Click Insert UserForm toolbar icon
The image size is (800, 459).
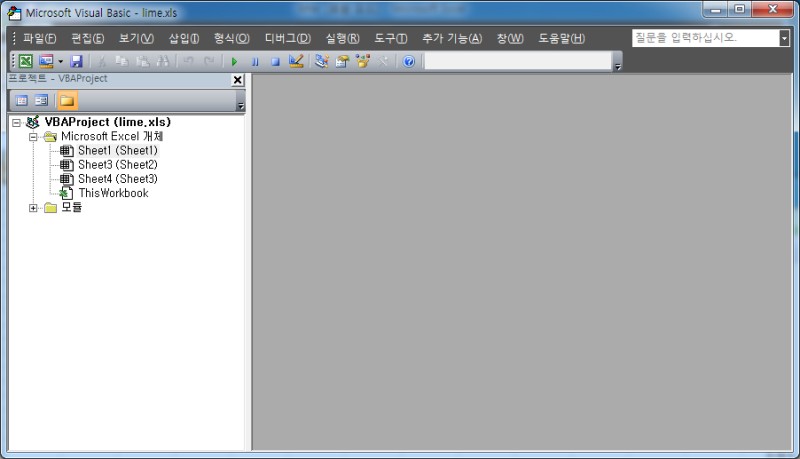pyautogui.click(x=46, y=61)
